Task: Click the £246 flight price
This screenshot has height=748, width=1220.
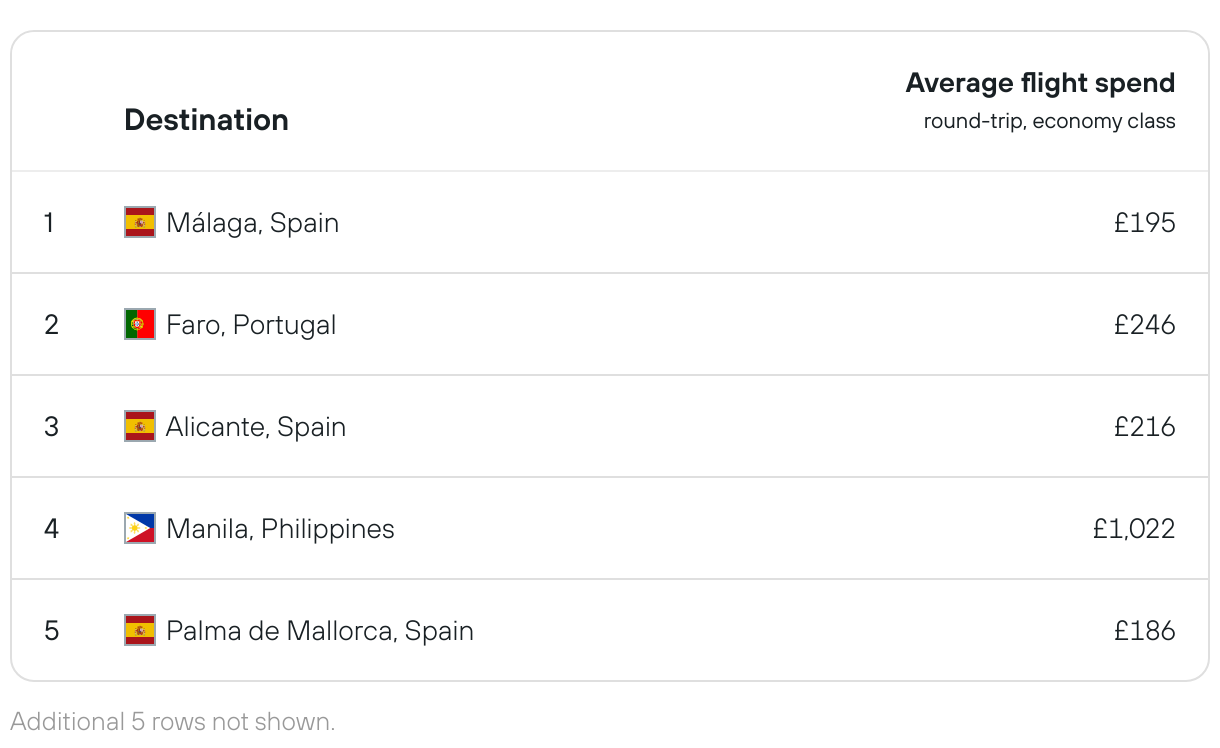Action: tap(1144, 325)
